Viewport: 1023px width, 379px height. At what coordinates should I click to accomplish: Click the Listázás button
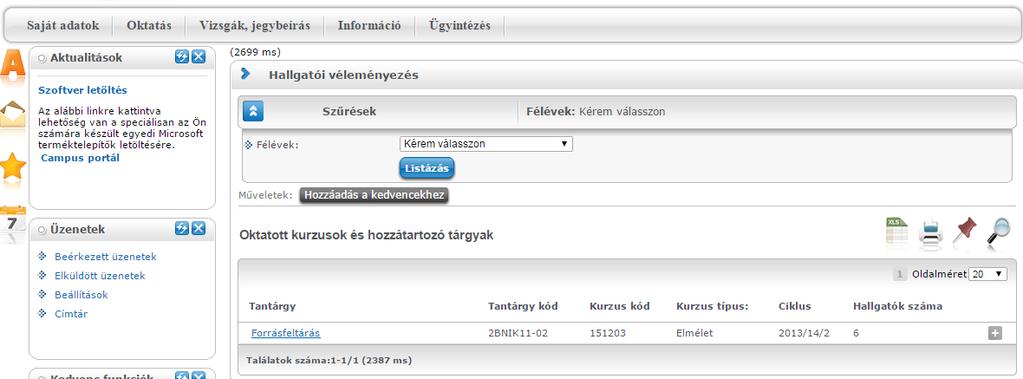tap(427, 168)
